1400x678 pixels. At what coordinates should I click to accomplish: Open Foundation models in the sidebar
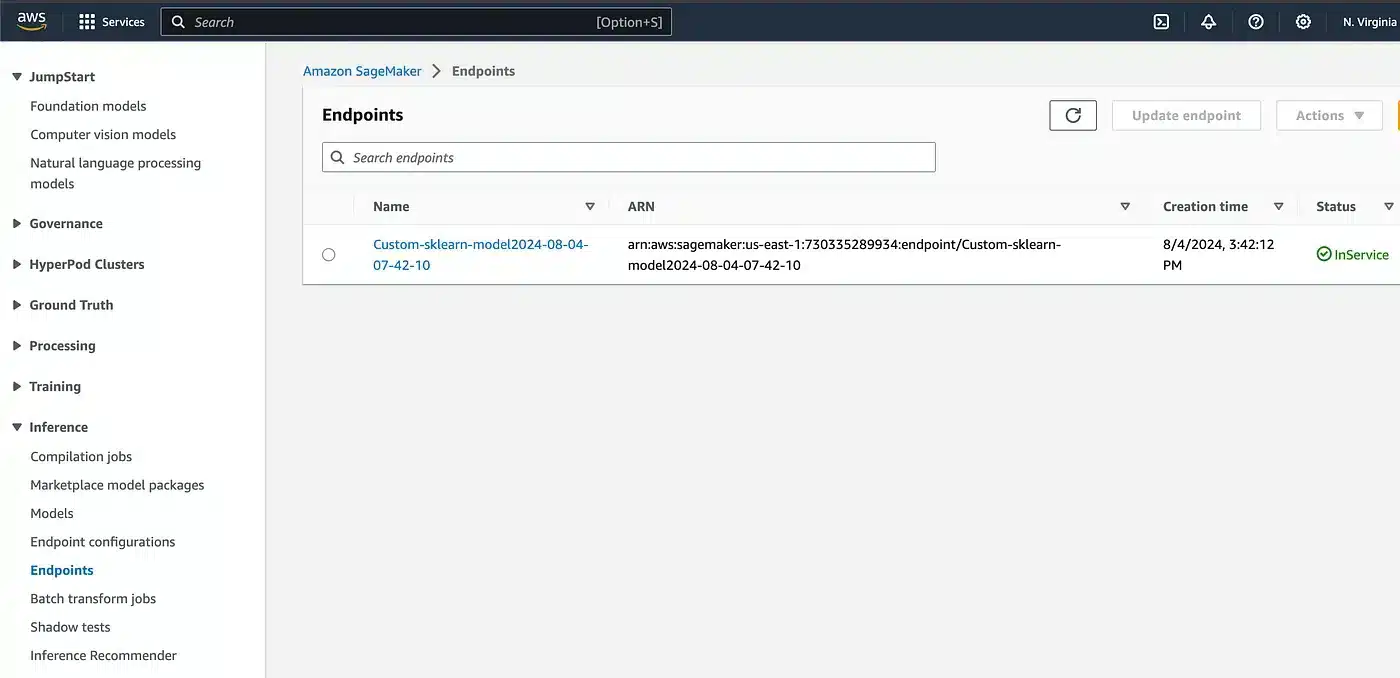click(88, 106)
